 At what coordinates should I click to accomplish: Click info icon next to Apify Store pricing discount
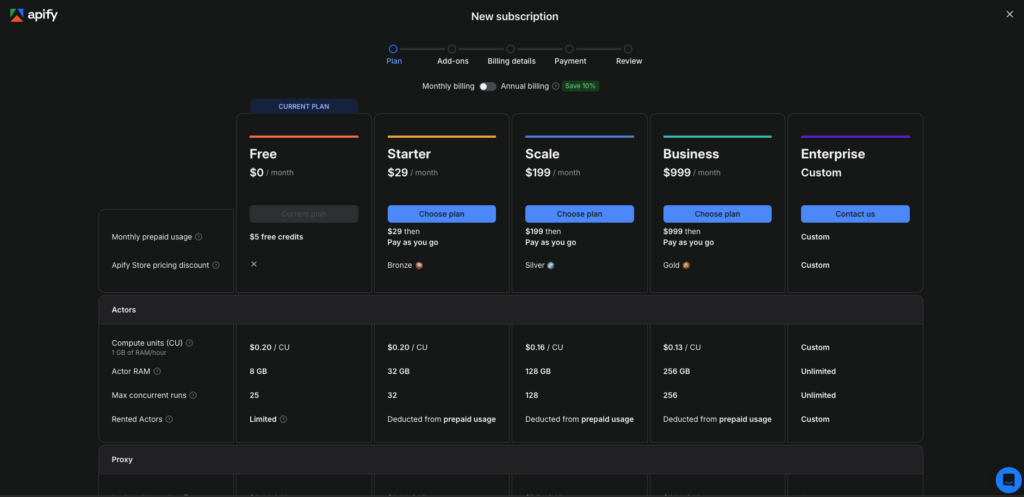point(216,265)
